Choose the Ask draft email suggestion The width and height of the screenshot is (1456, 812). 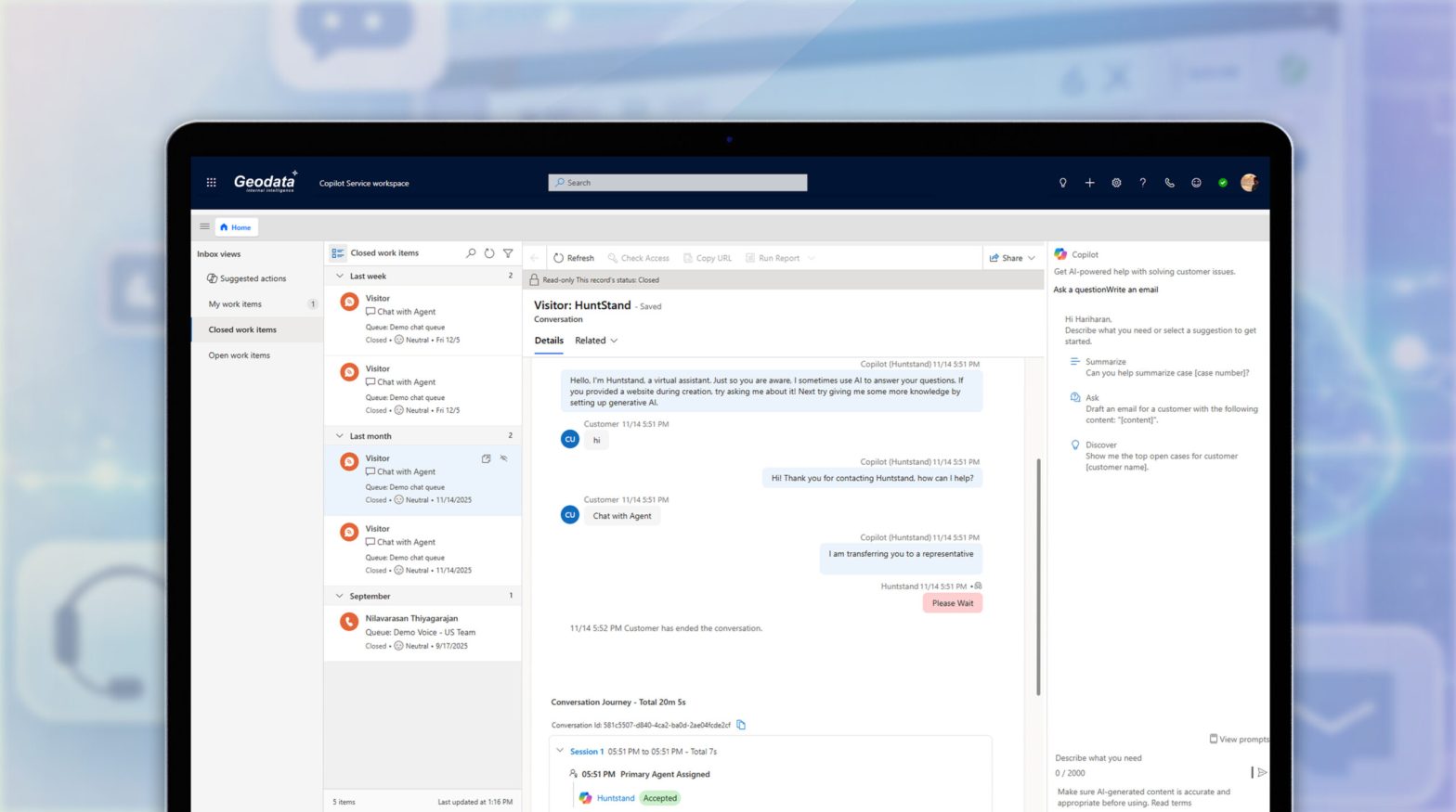(1164, 409)
